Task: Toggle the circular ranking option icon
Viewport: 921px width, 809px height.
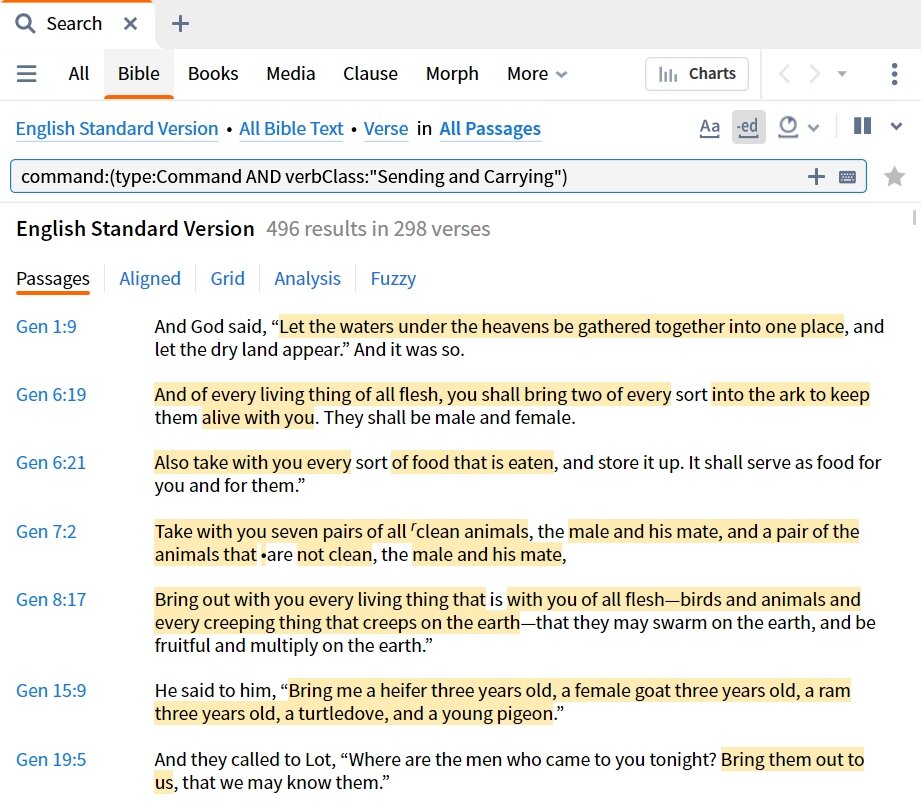Action: click(789, 127)
